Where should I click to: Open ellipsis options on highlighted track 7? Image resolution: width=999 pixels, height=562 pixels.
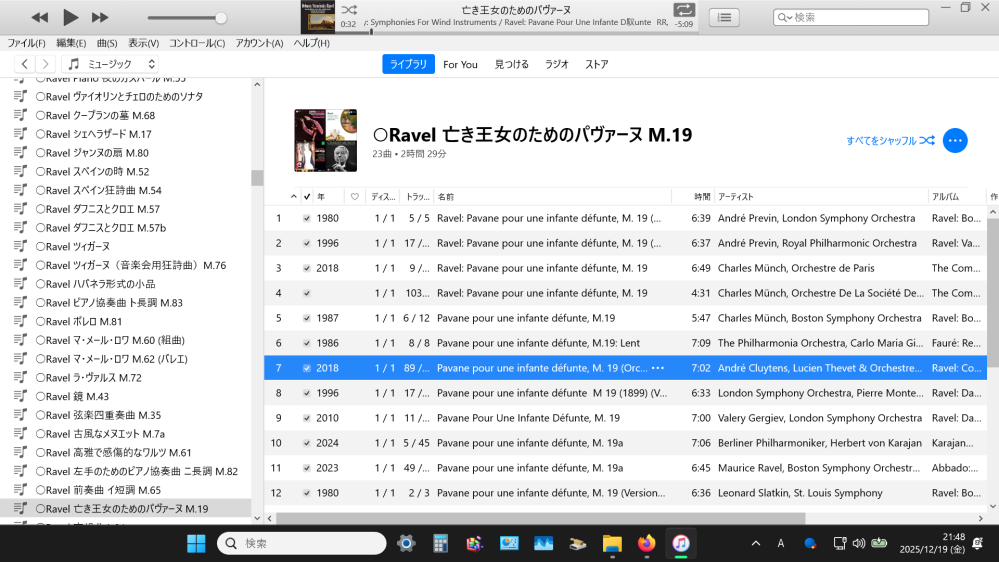[658, 368]
